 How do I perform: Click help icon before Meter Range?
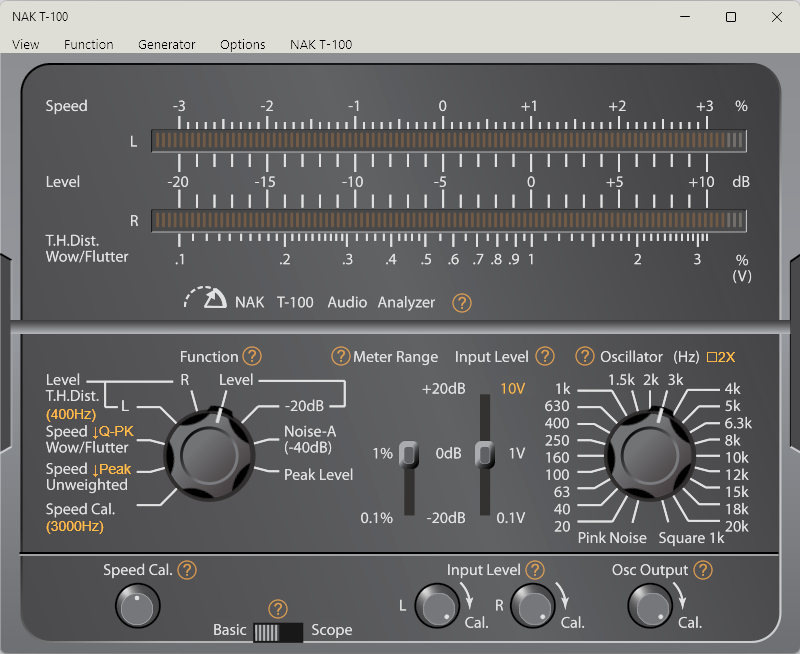point(341,356)
